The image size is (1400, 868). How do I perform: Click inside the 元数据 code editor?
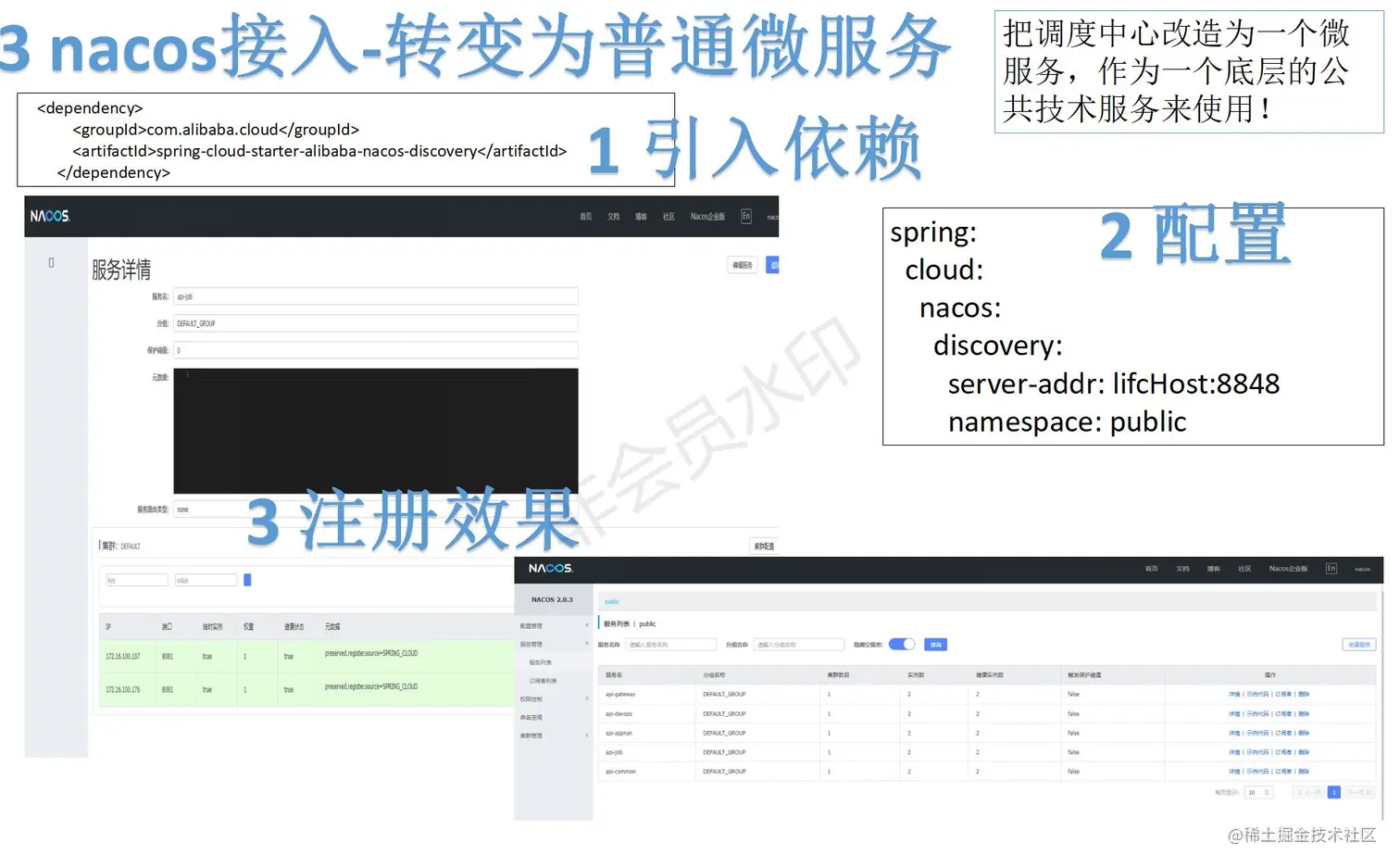tap(376, 431)
